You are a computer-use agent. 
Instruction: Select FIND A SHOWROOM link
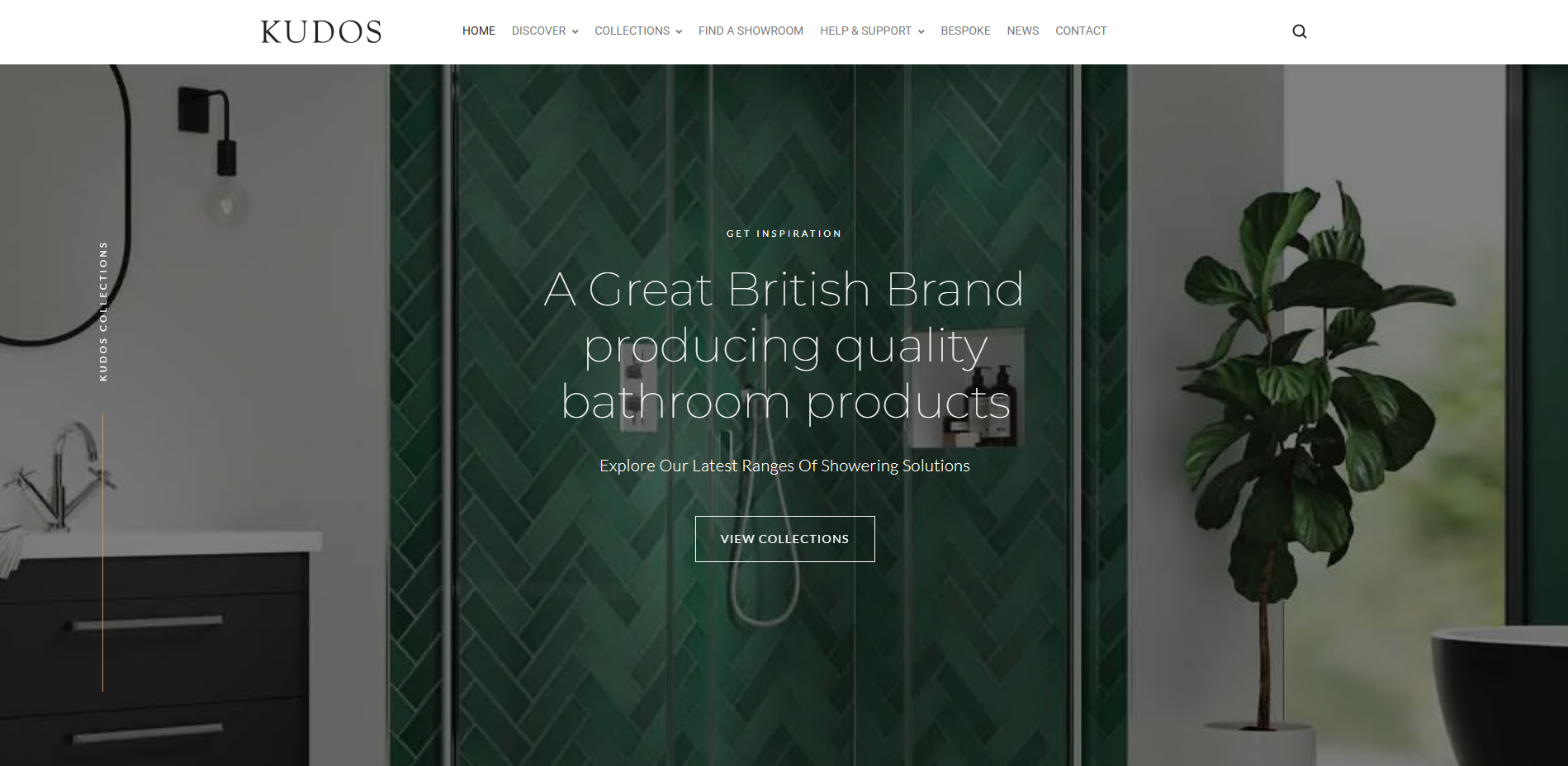[751, 31]
